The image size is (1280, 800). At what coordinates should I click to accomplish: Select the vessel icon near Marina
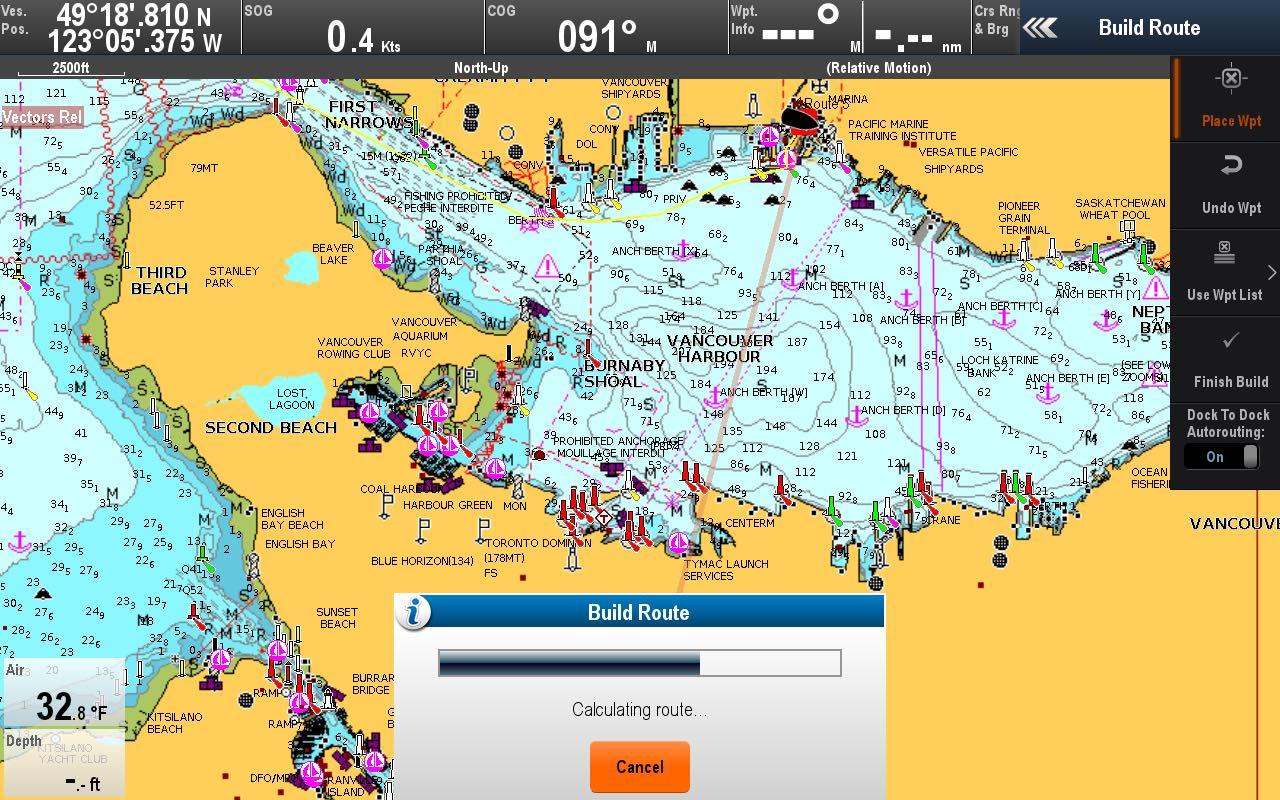click(x=801, y=119)
